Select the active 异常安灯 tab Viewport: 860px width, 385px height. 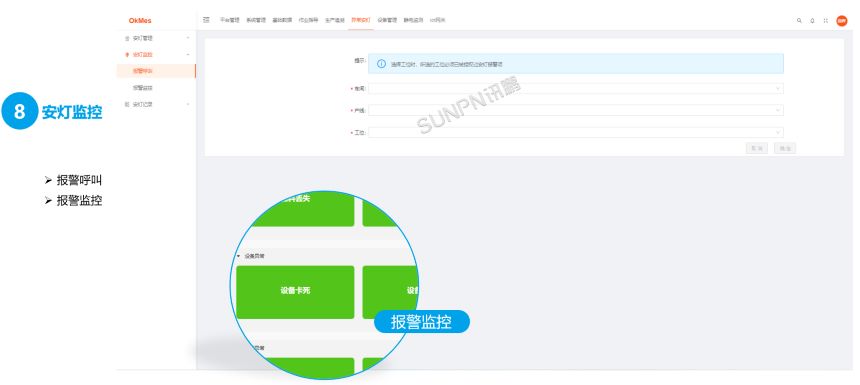tap(361, 20)
